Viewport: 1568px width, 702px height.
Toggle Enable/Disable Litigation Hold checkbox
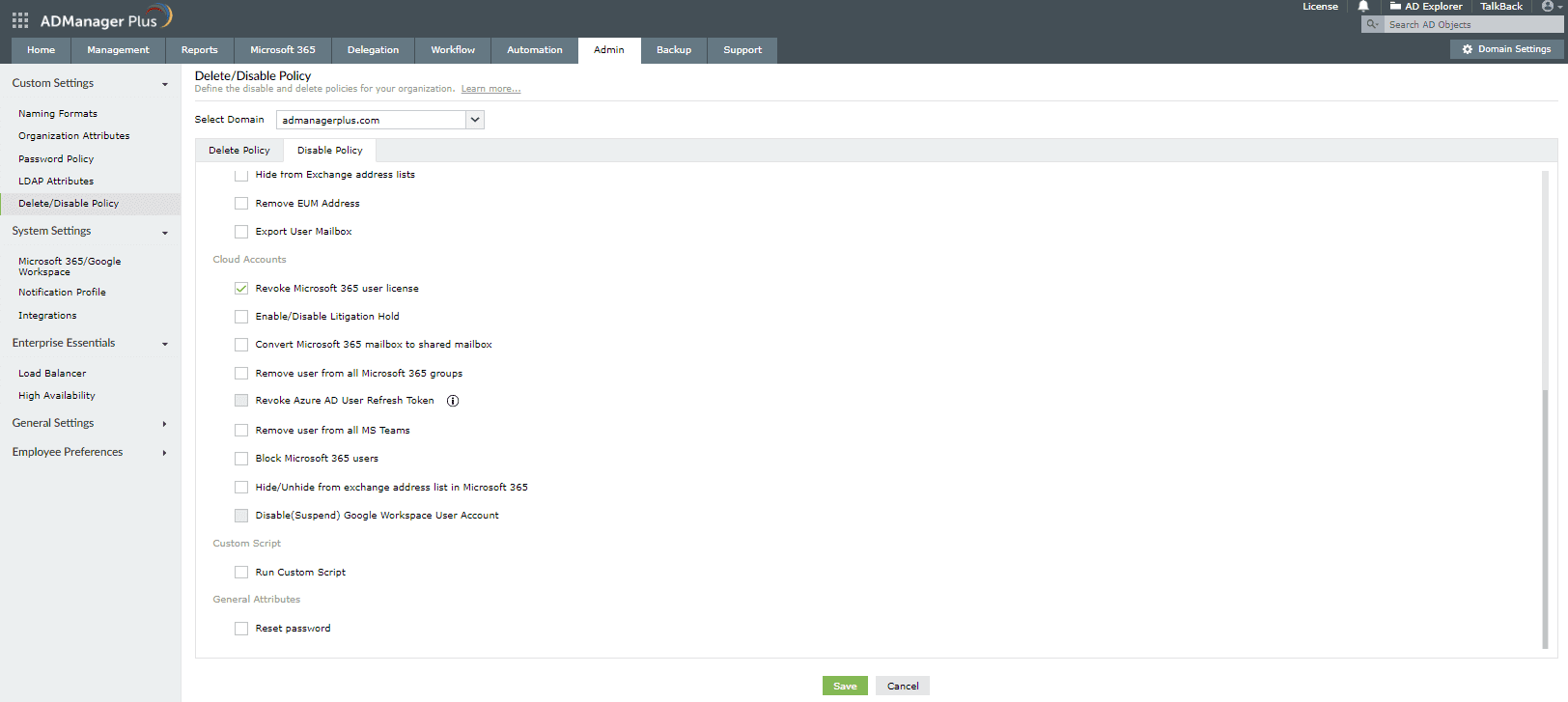[x=241, y=317]
